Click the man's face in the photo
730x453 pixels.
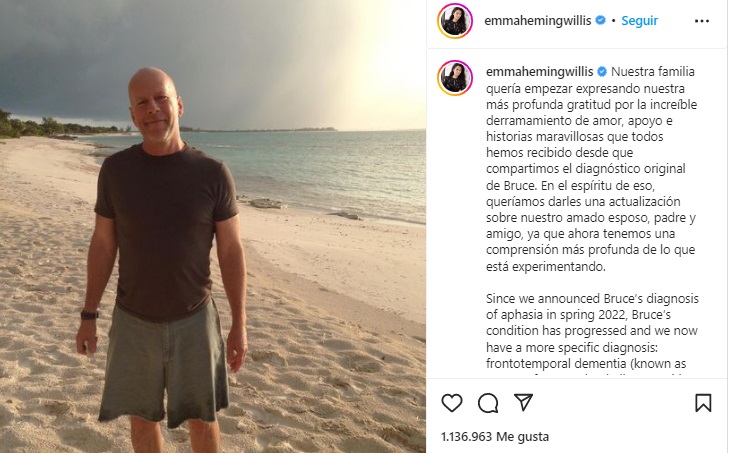[155, 108]
